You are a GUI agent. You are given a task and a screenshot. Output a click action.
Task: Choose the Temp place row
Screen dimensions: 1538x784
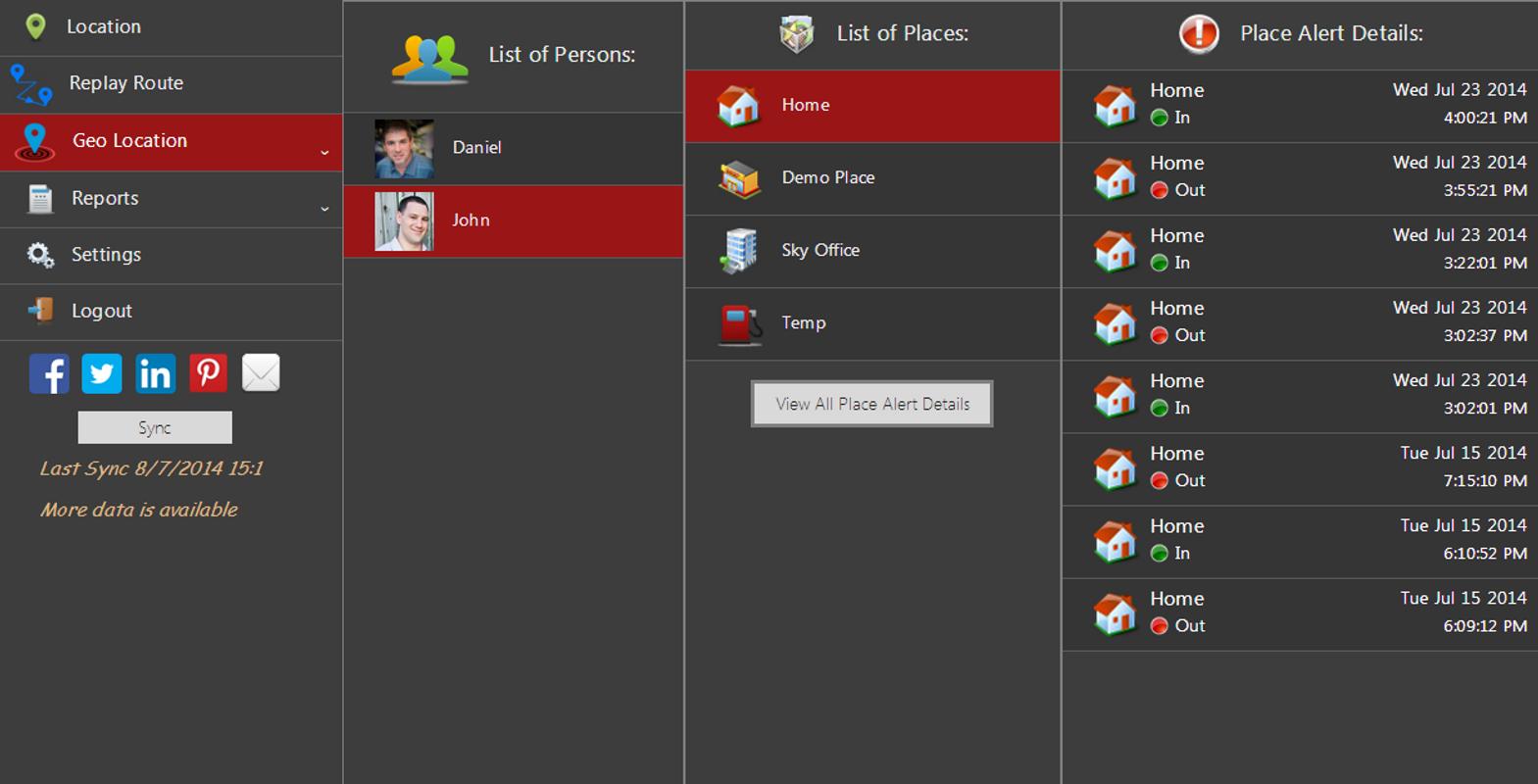872,323
